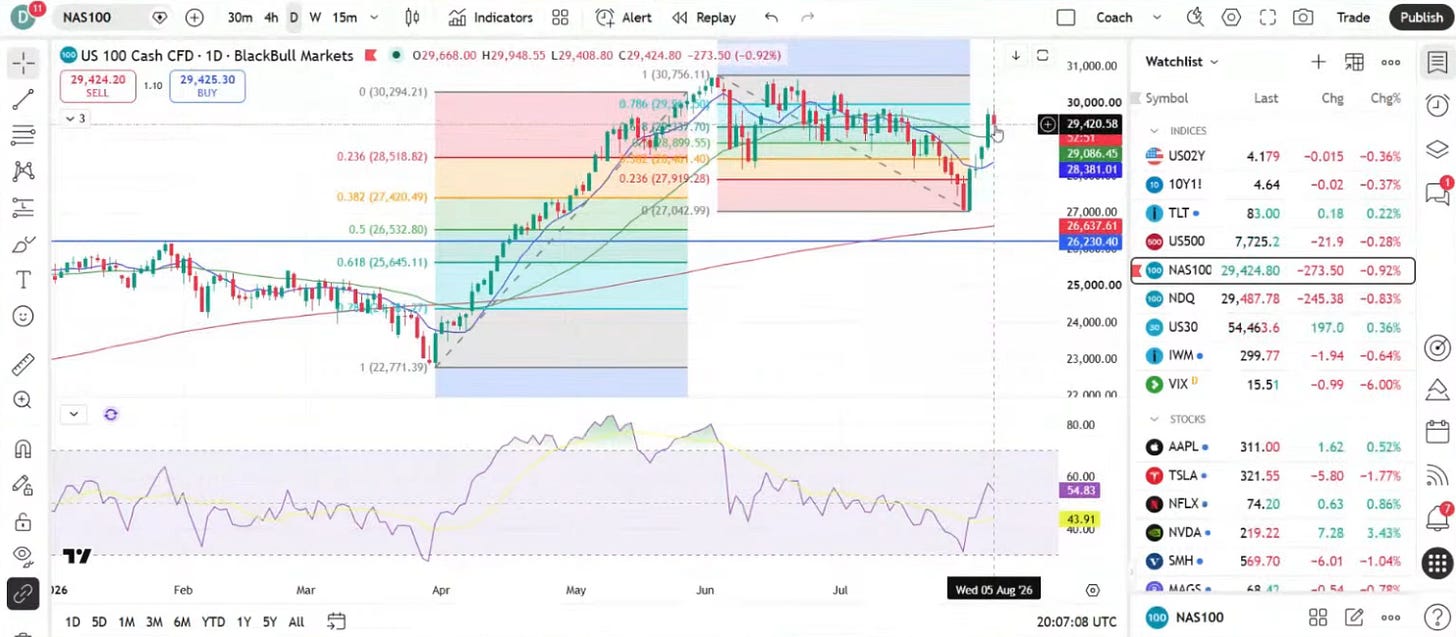This screenshot has width=1456, height=637.
Task: Open the watchlist advanced view table icon
Action: click(1354, 62)
